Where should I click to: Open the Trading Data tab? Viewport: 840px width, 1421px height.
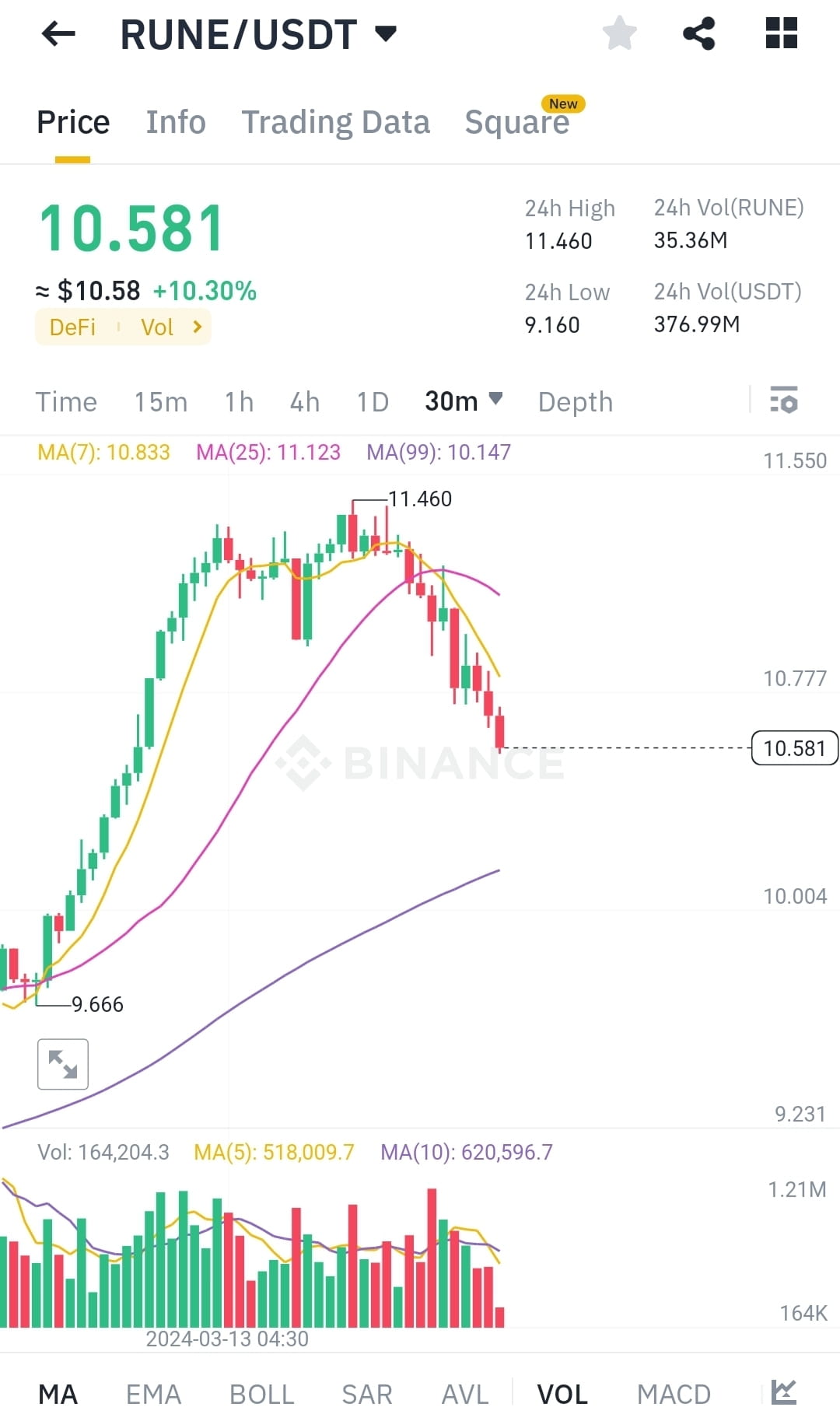[336, 122]
